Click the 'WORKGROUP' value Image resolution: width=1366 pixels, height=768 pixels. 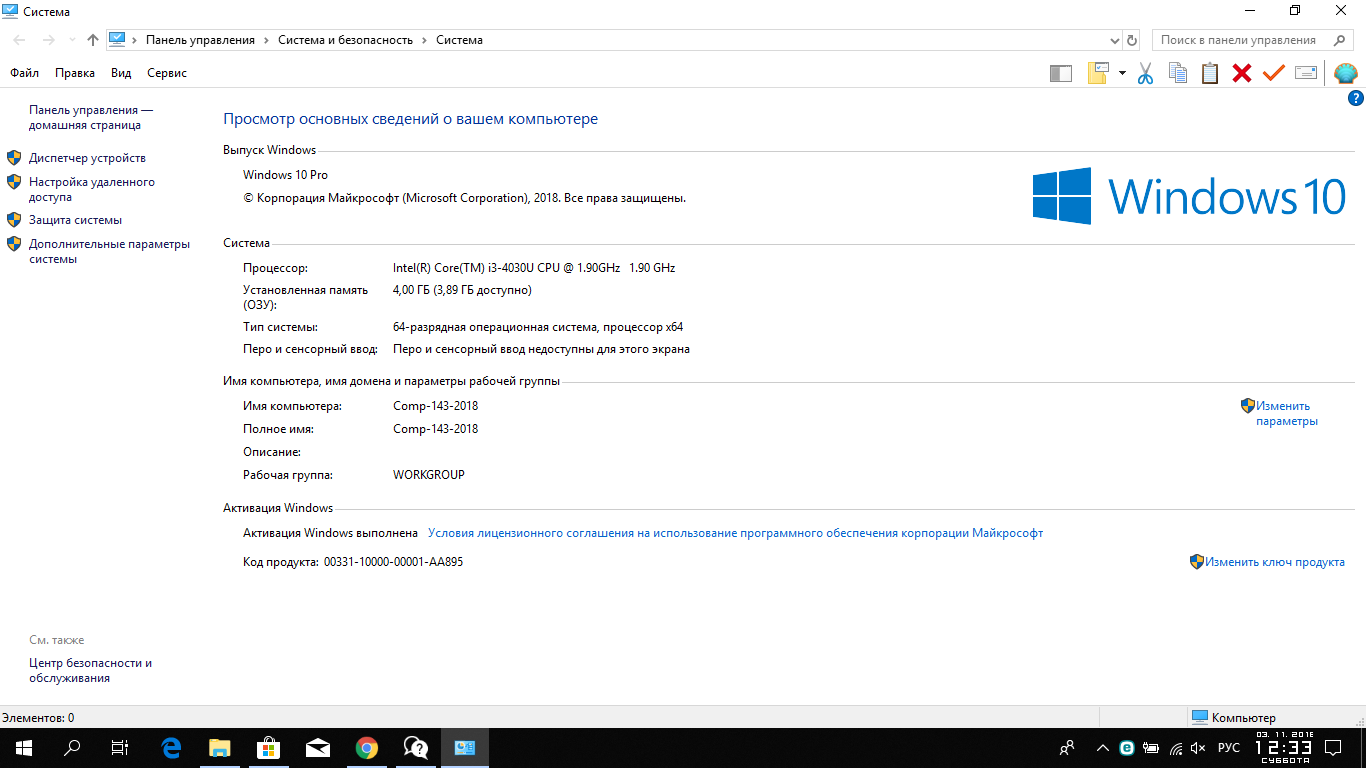(429, 475)
